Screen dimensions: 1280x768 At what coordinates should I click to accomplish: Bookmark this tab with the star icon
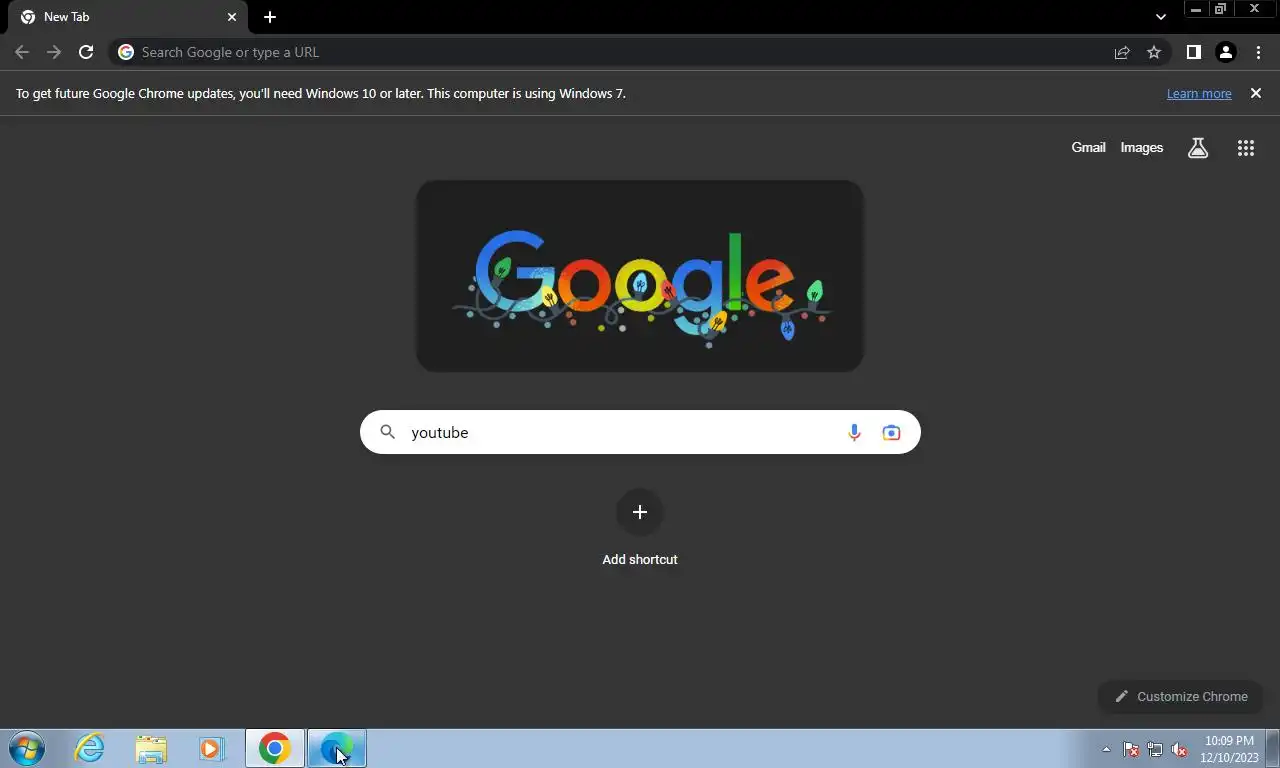tap(1154, 52)
